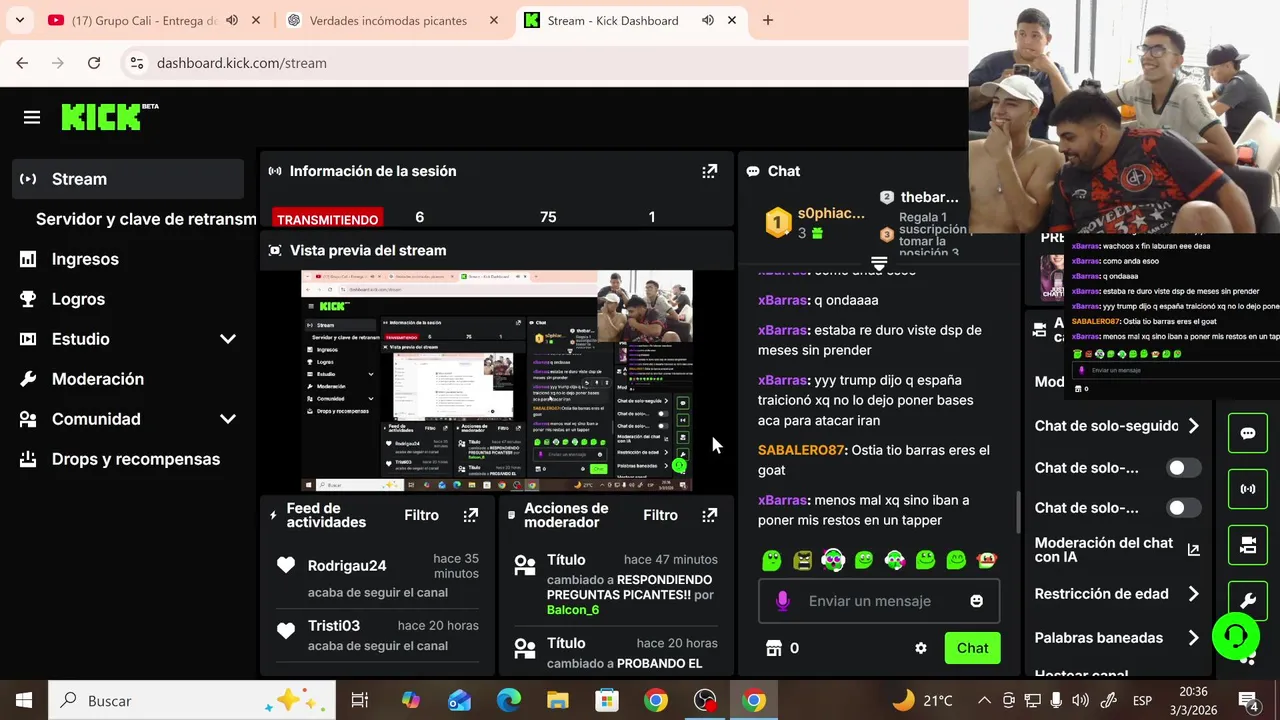
Task: Click the chat bubble quick action button
Action: 1248,433
